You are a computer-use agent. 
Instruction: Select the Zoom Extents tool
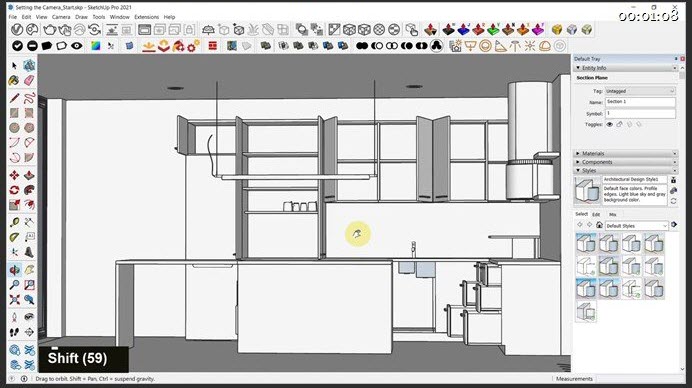(x=14, y=300)
